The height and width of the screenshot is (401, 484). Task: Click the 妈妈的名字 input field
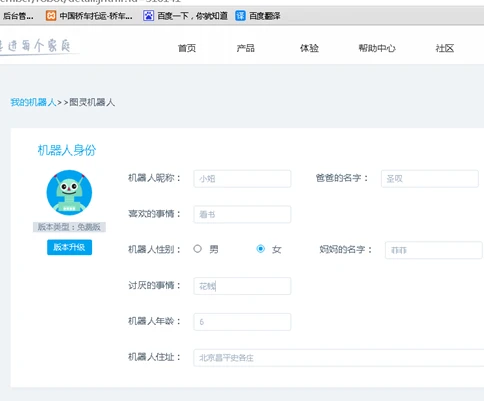point(434,250)
